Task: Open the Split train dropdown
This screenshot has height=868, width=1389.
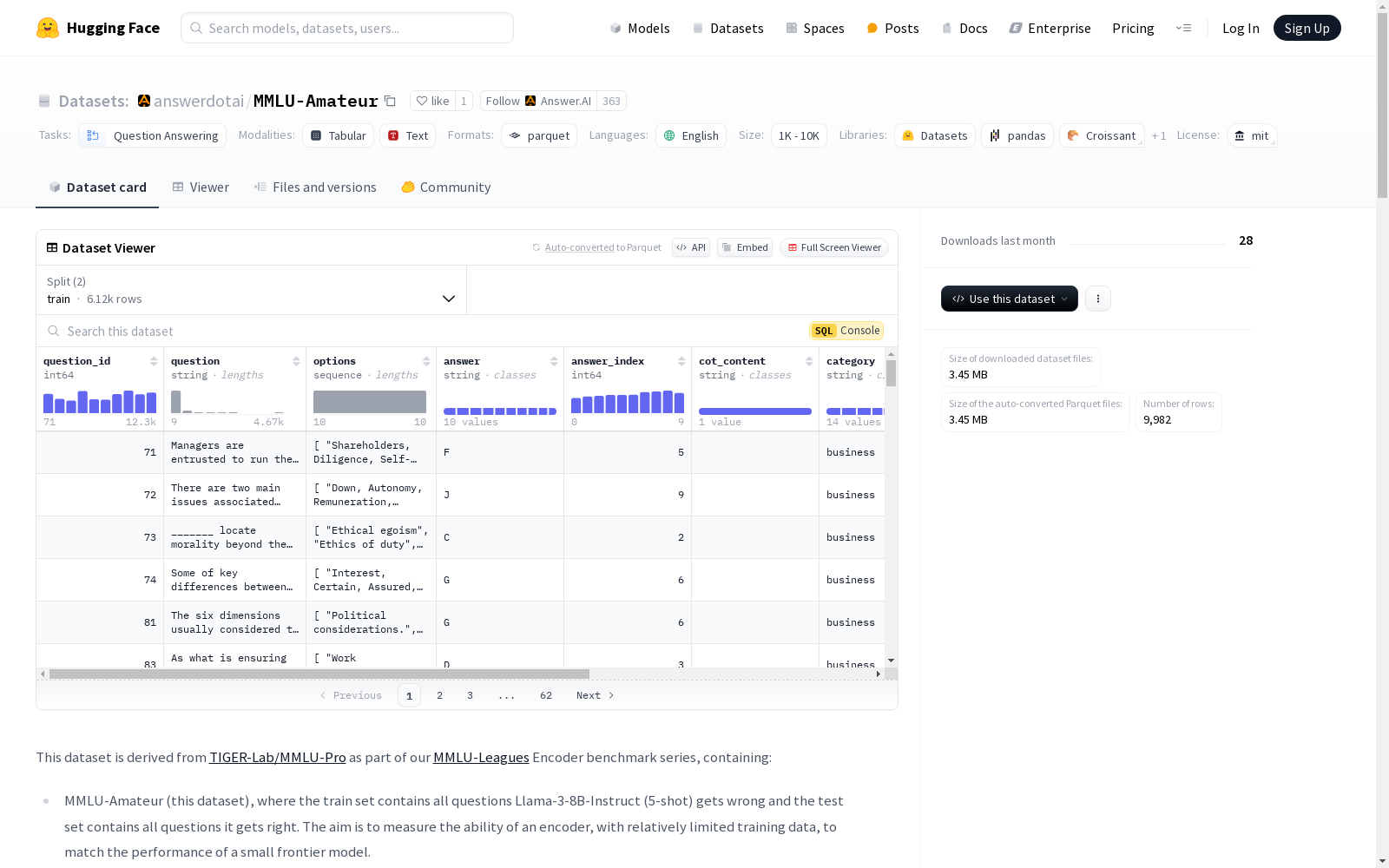Action: (x=251, y=290)
